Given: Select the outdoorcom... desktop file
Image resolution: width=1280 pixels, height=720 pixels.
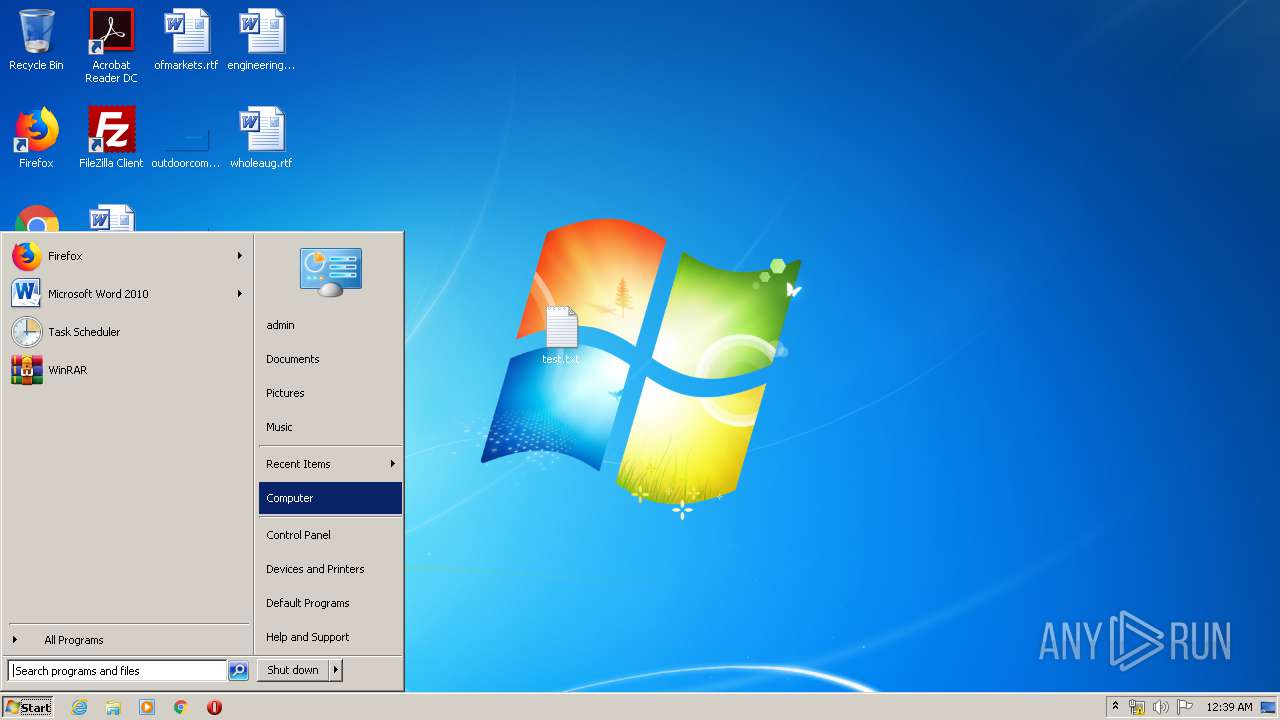Looking at the screenshot, I should [186, 138].
